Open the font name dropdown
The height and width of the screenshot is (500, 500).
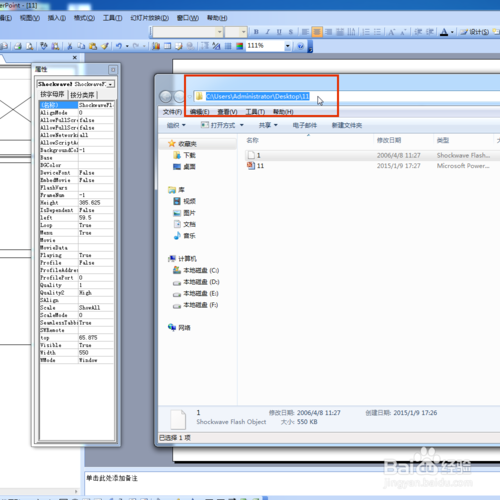pyautogui.click(x=220, y=32)
